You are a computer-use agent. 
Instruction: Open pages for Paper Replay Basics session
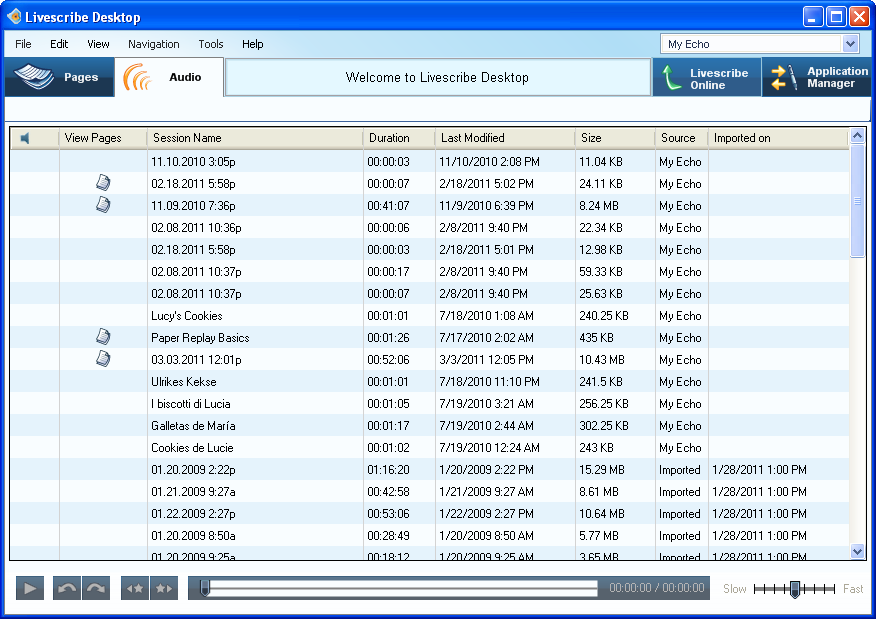tap(103, 337)
